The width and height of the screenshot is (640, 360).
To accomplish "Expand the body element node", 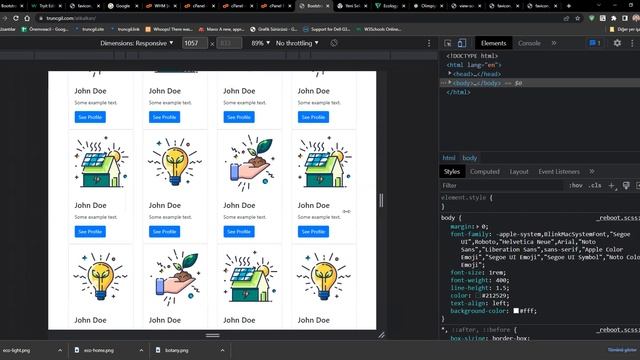I will (450, 83).
